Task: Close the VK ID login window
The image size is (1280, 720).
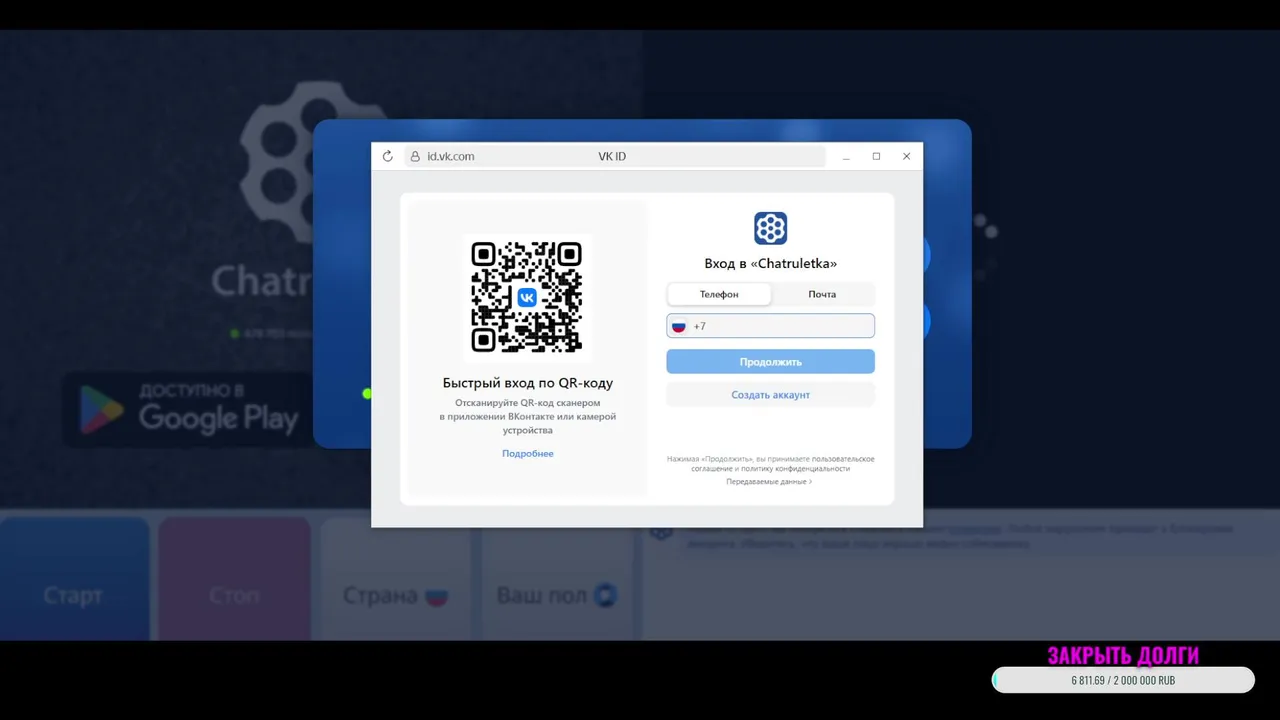Action: 907,156
